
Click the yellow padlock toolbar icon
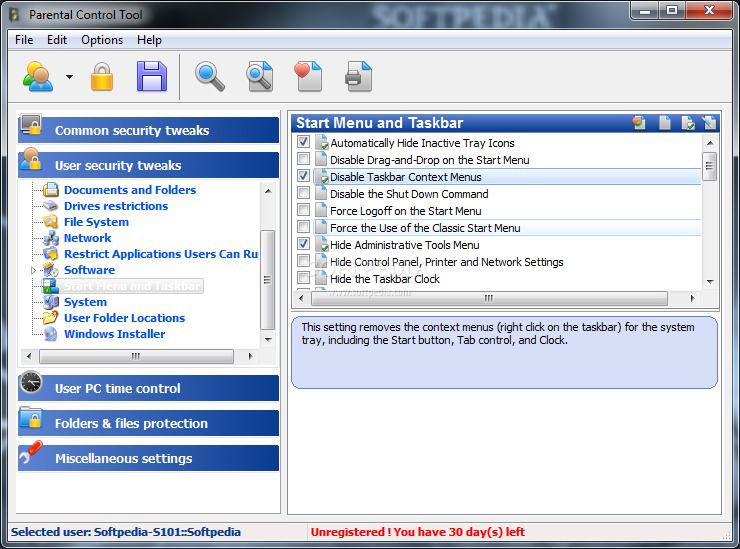point(102,76)
